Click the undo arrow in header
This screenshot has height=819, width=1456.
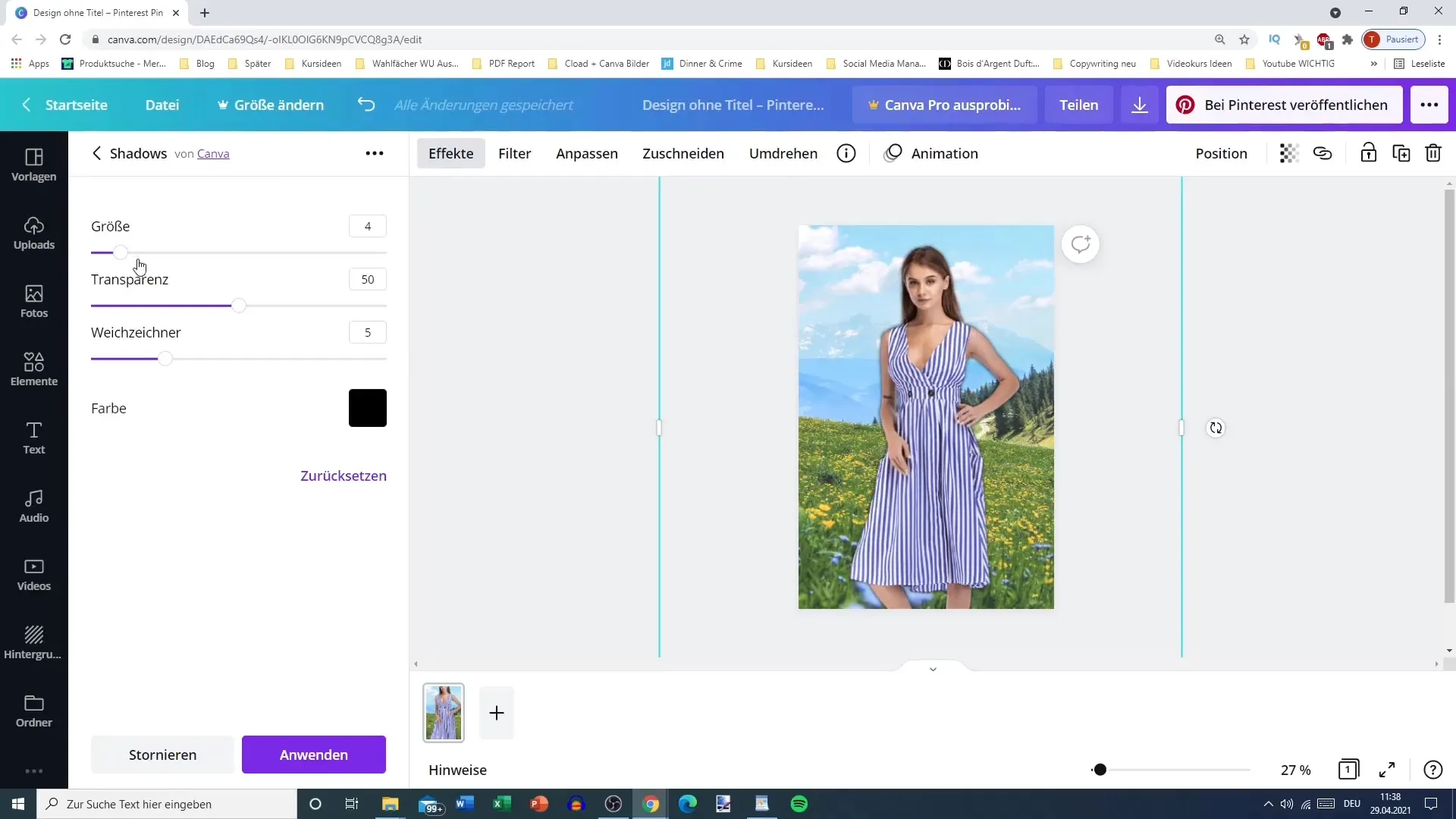click(x=366, y=105)
